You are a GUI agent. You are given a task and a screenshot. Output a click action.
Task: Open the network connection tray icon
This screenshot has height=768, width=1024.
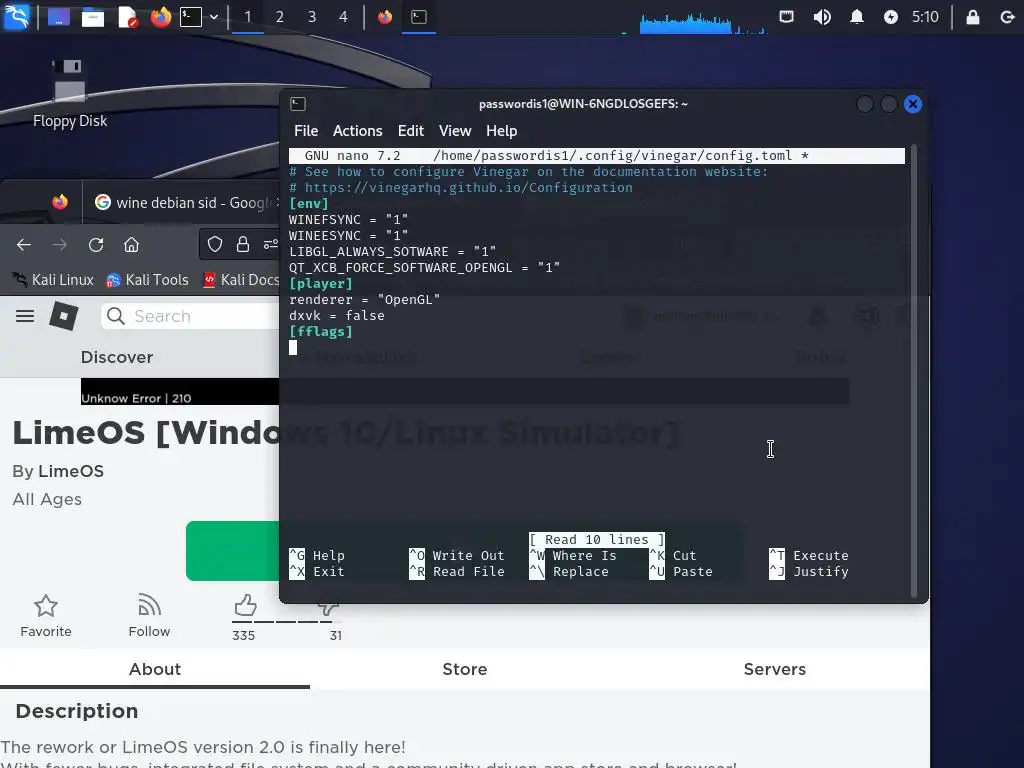coord(786,16)
